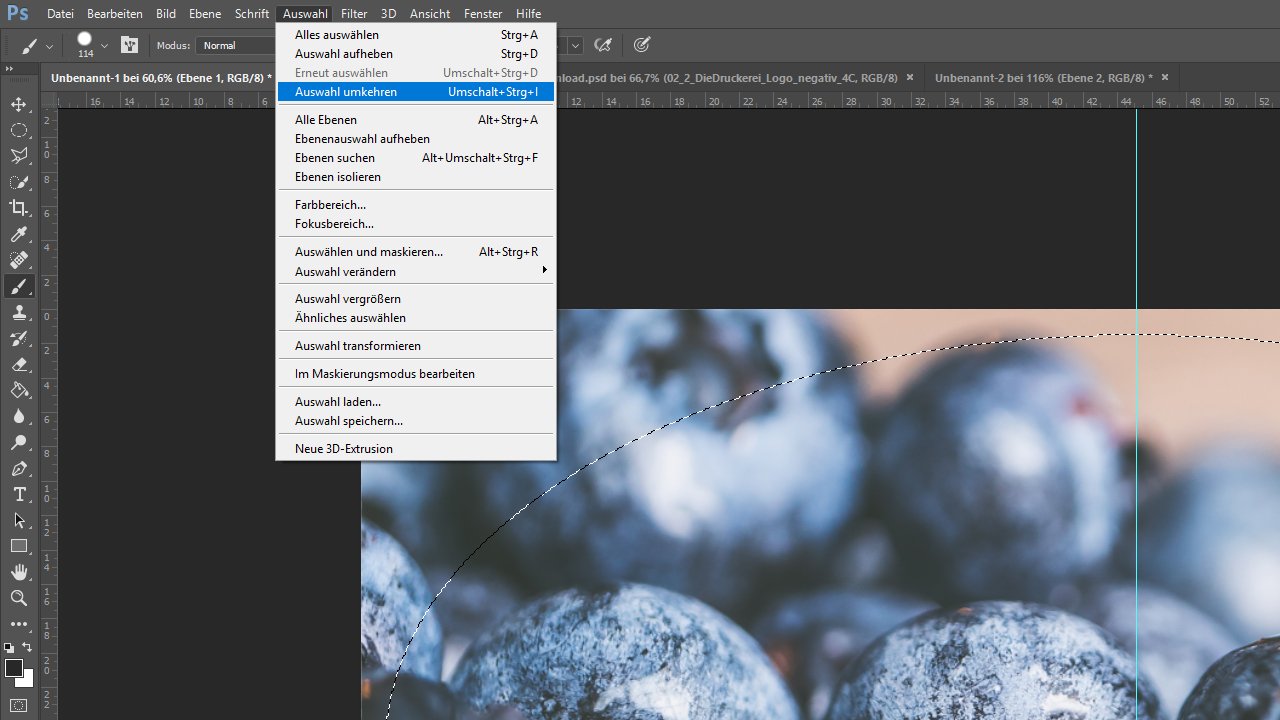Open the Schrift menu
This screenshot has width=1280, height=720.
[252, 14]
